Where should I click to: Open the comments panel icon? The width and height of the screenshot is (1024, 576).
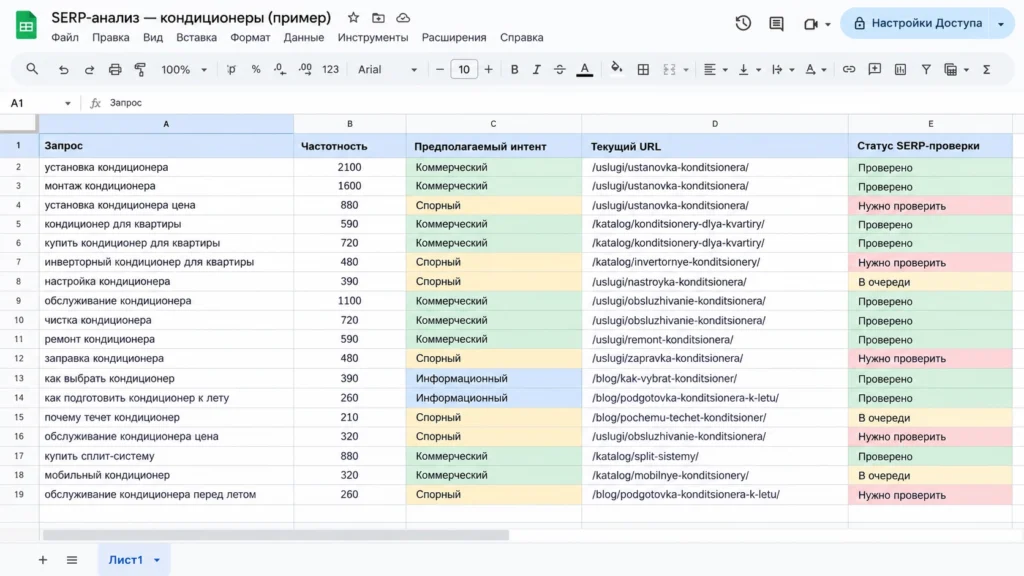coord(776,24)
